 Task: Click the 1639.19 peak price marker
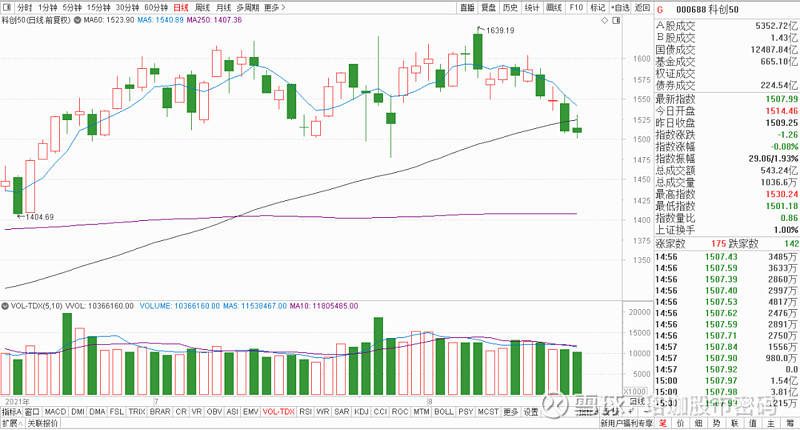coord(499,31)
